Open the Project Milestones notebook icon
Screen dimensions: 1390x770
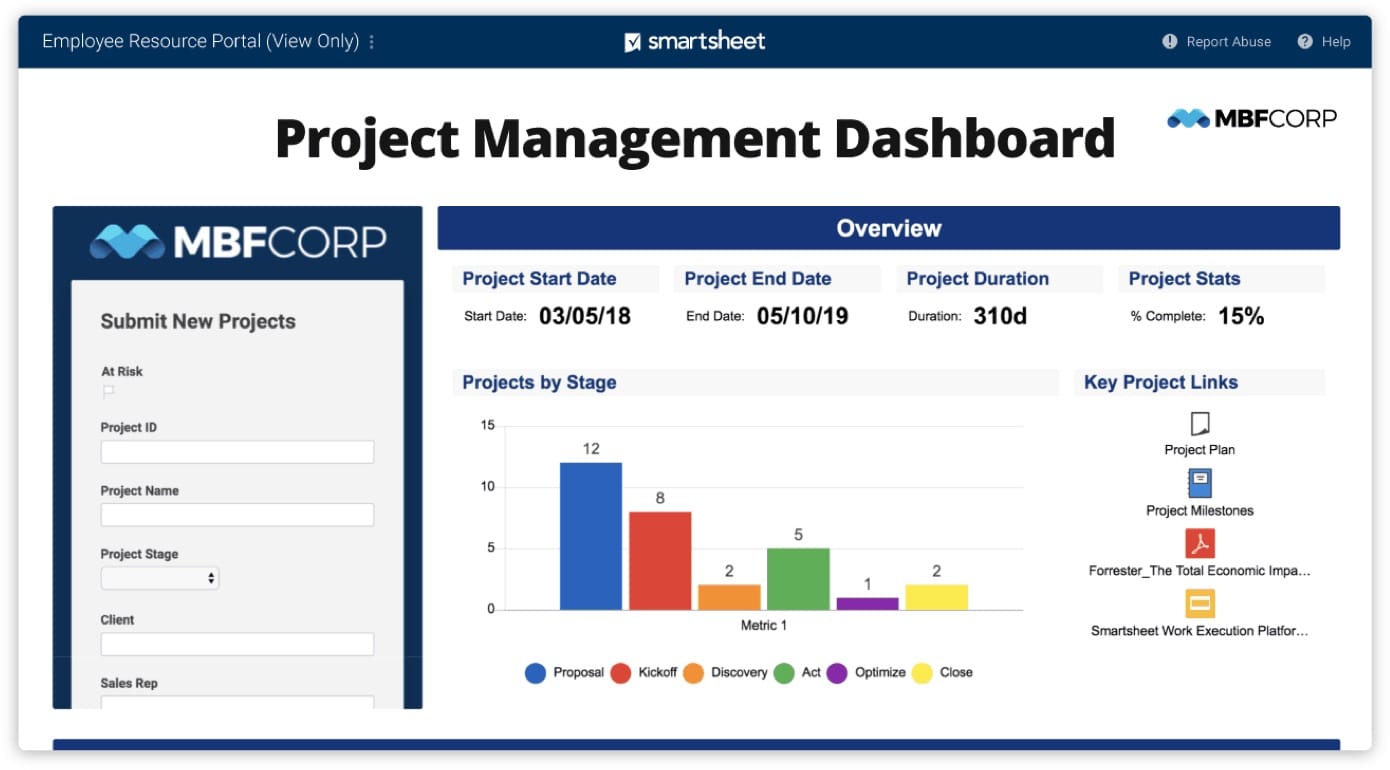(x=1200, y=484)
